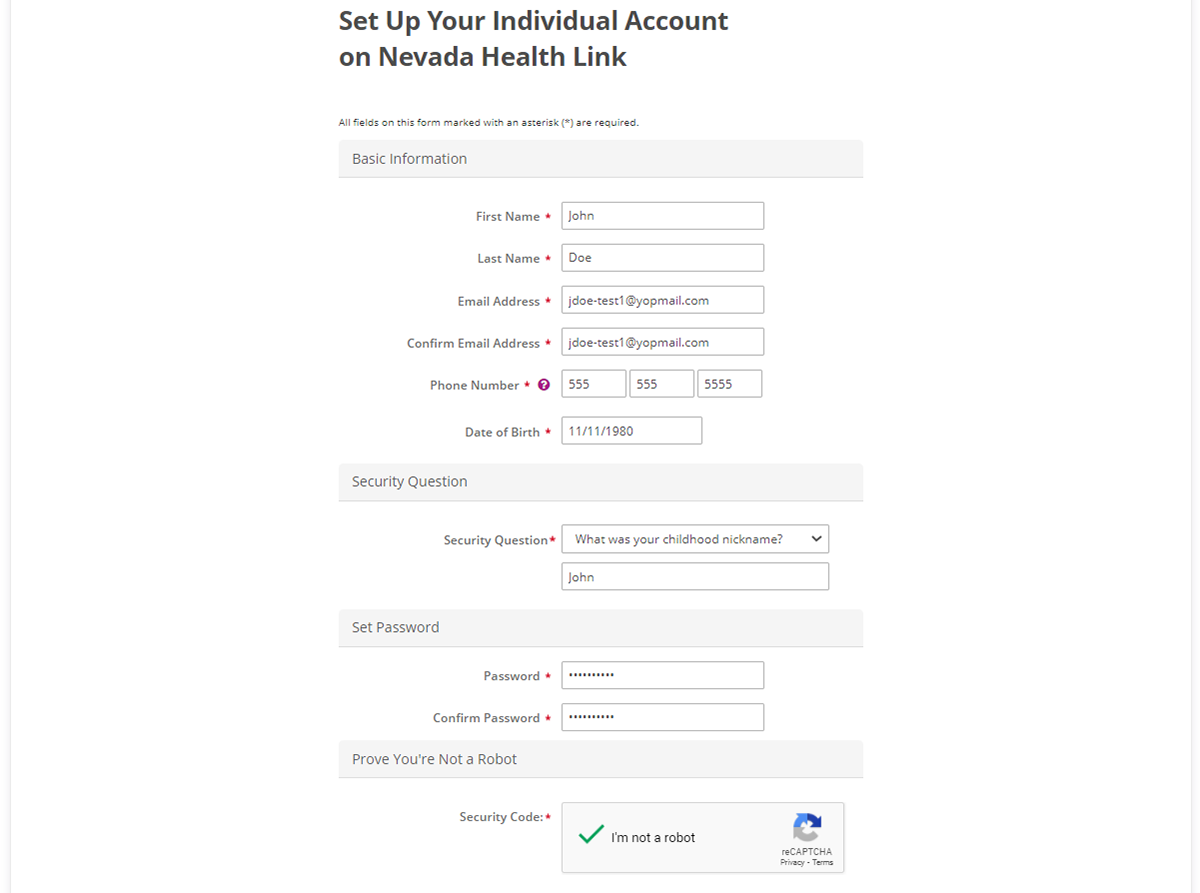Click the Confirm Password field
The height and width of the screenshot is (893, 1200).
[x=663, y=717]
